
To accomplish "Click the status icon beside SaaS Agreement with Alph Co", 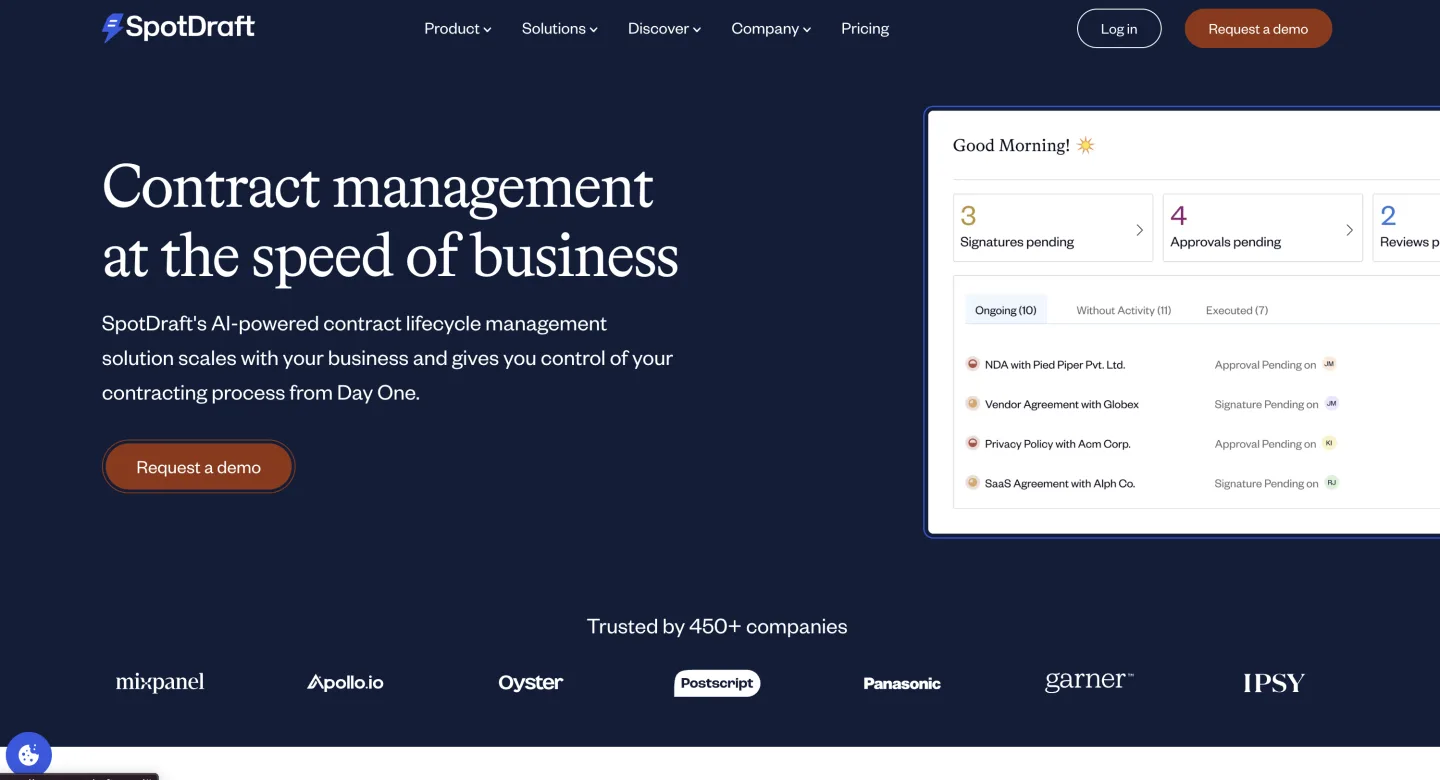I will [x=972, y=483].
